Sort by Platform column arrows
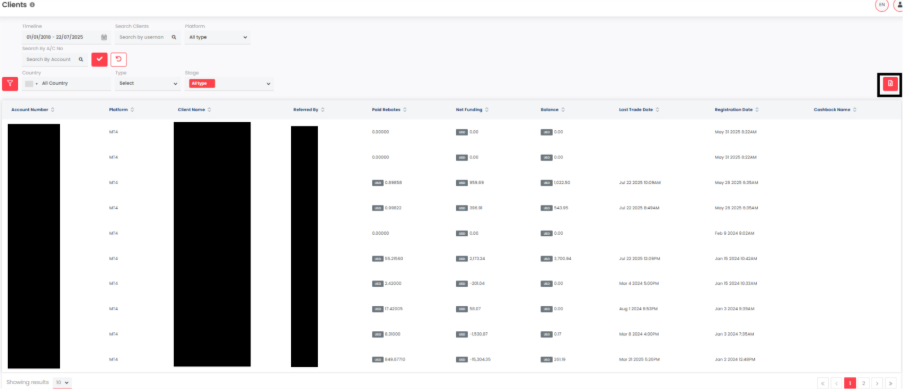The height and width of the screenshot is (390, 903). 132,109
